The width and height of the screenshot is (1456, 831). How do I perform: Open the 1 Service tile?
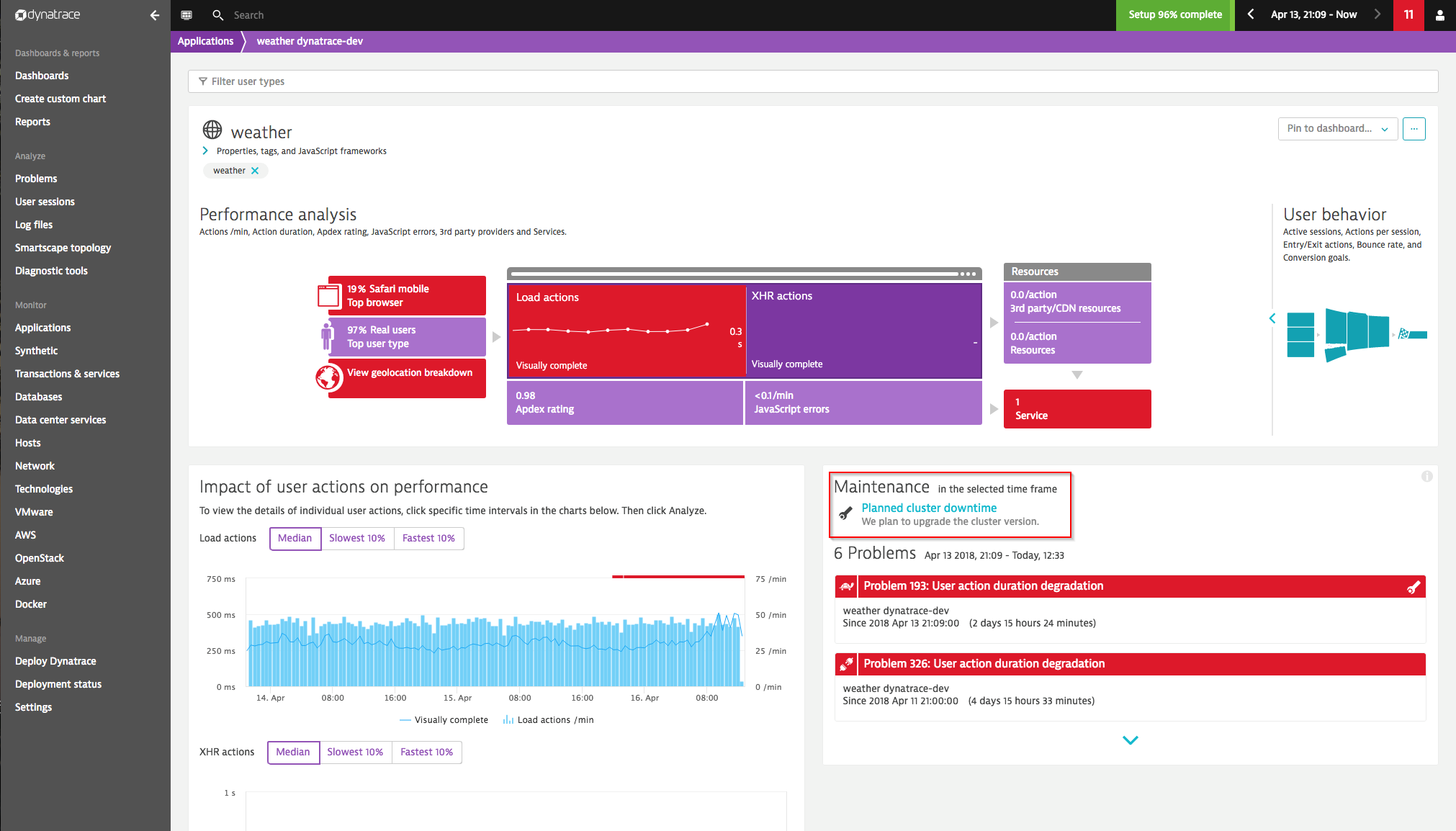click(x=1077, y=409)
